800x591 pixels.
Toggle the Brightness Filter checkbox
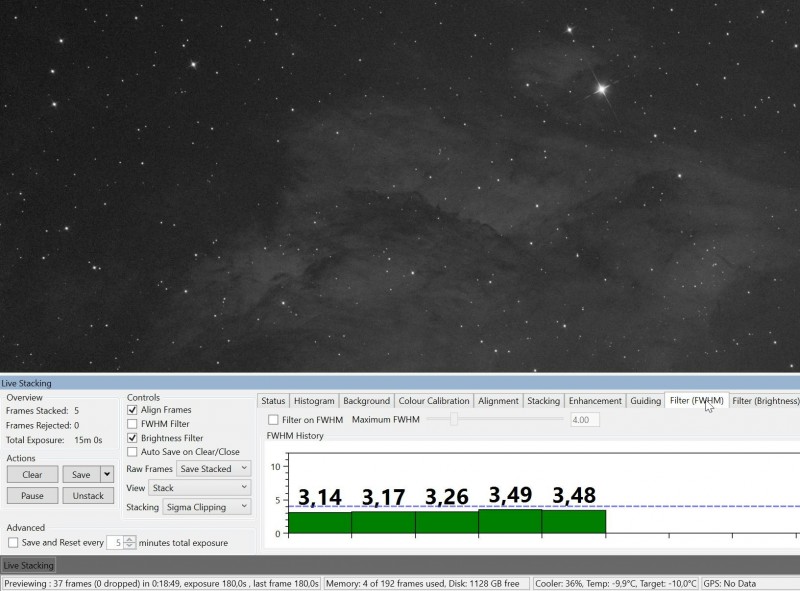132,438
